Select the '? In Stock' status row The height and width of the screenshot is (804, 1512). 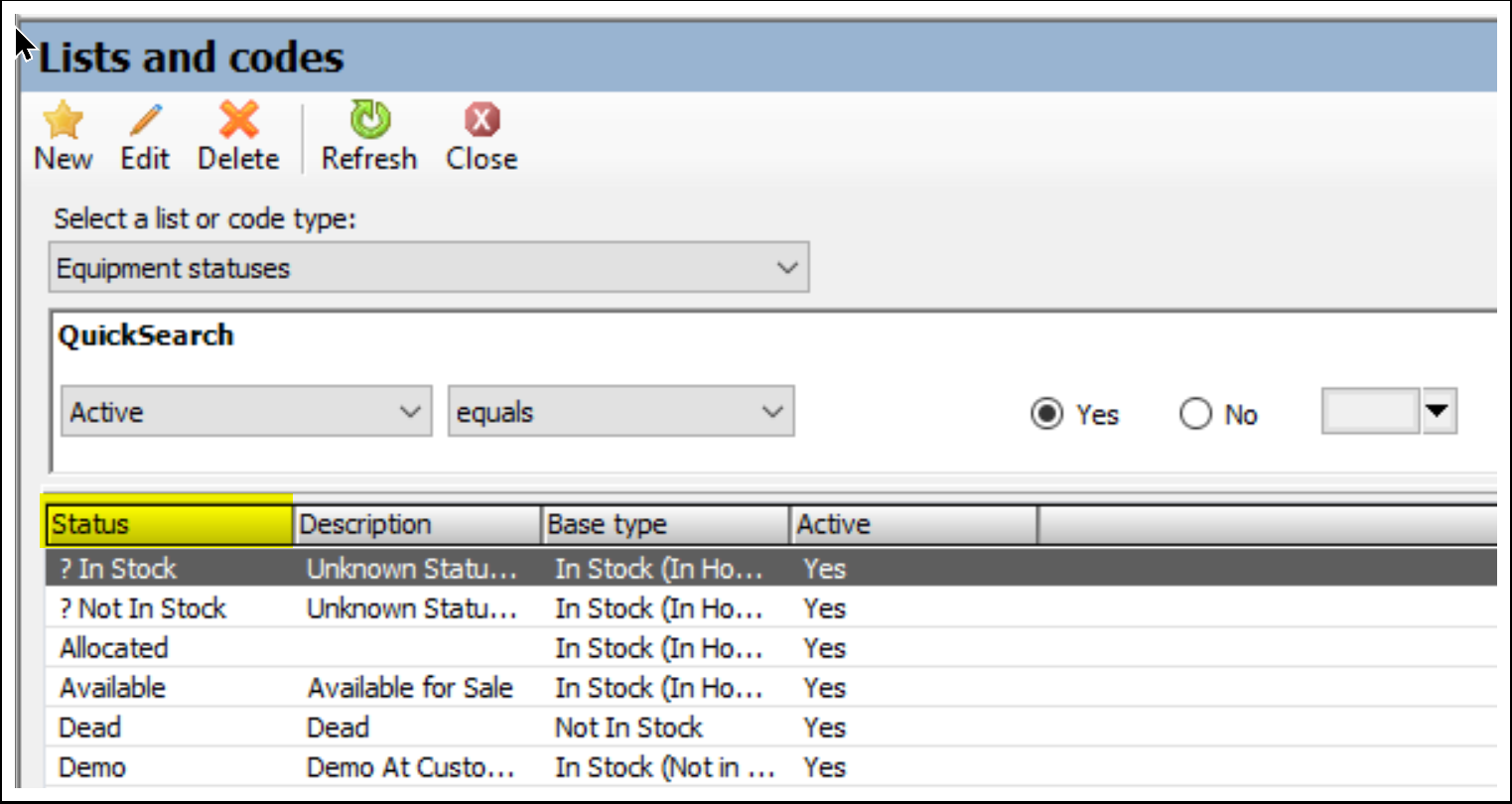pos(771,568)
